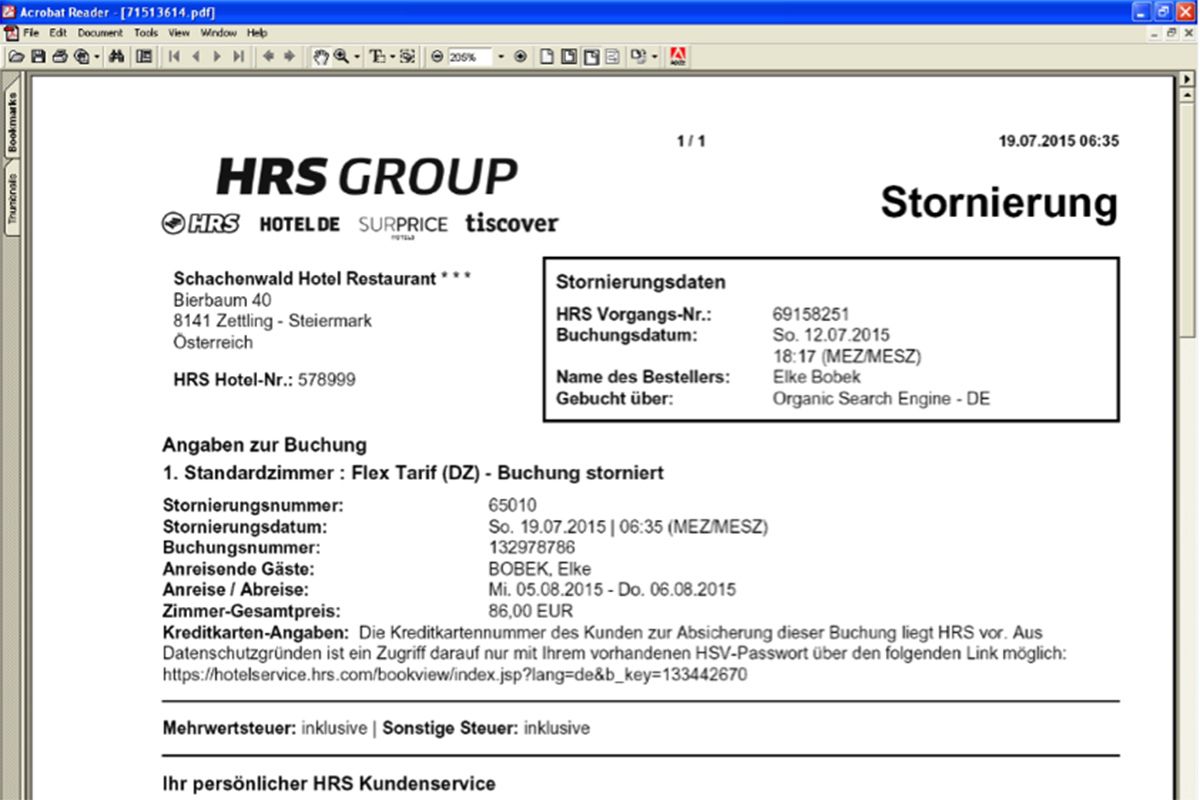Click the Adobe logo icon in toolbar
Screen dimensions: 1200x800
tap(678, 57)
